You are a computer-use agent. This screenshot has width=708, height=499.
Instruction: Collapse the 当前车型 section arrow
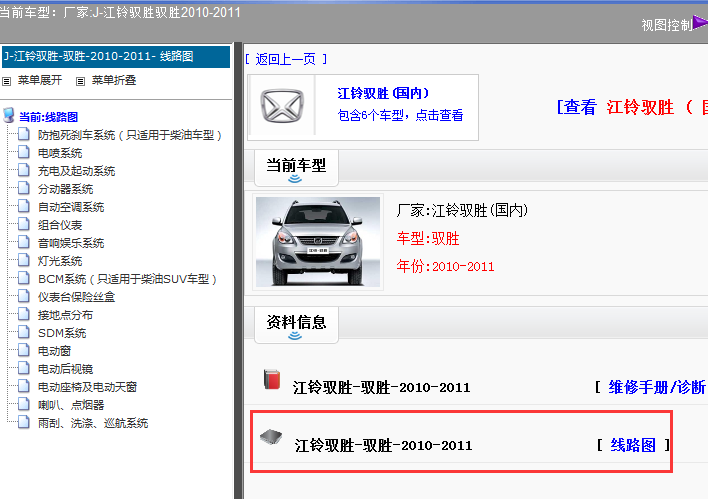(295, 179)
